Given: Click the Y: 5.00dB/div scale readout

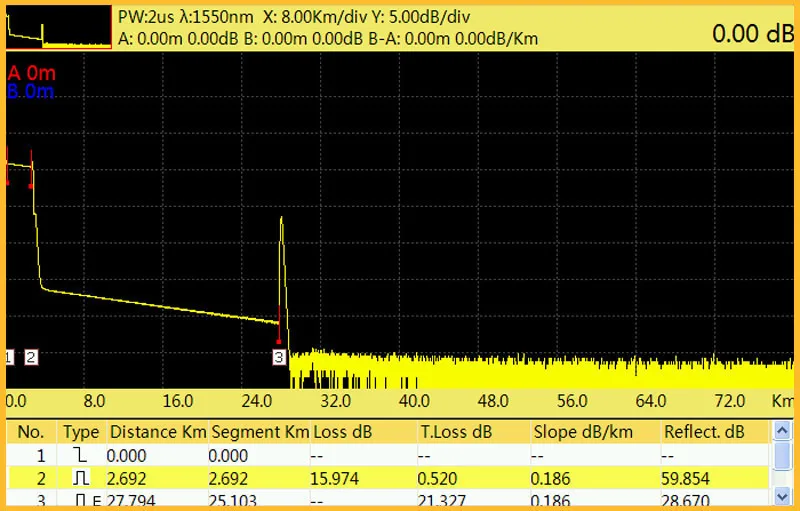Looking at the screenshot, I should click(x=420, y=17).
